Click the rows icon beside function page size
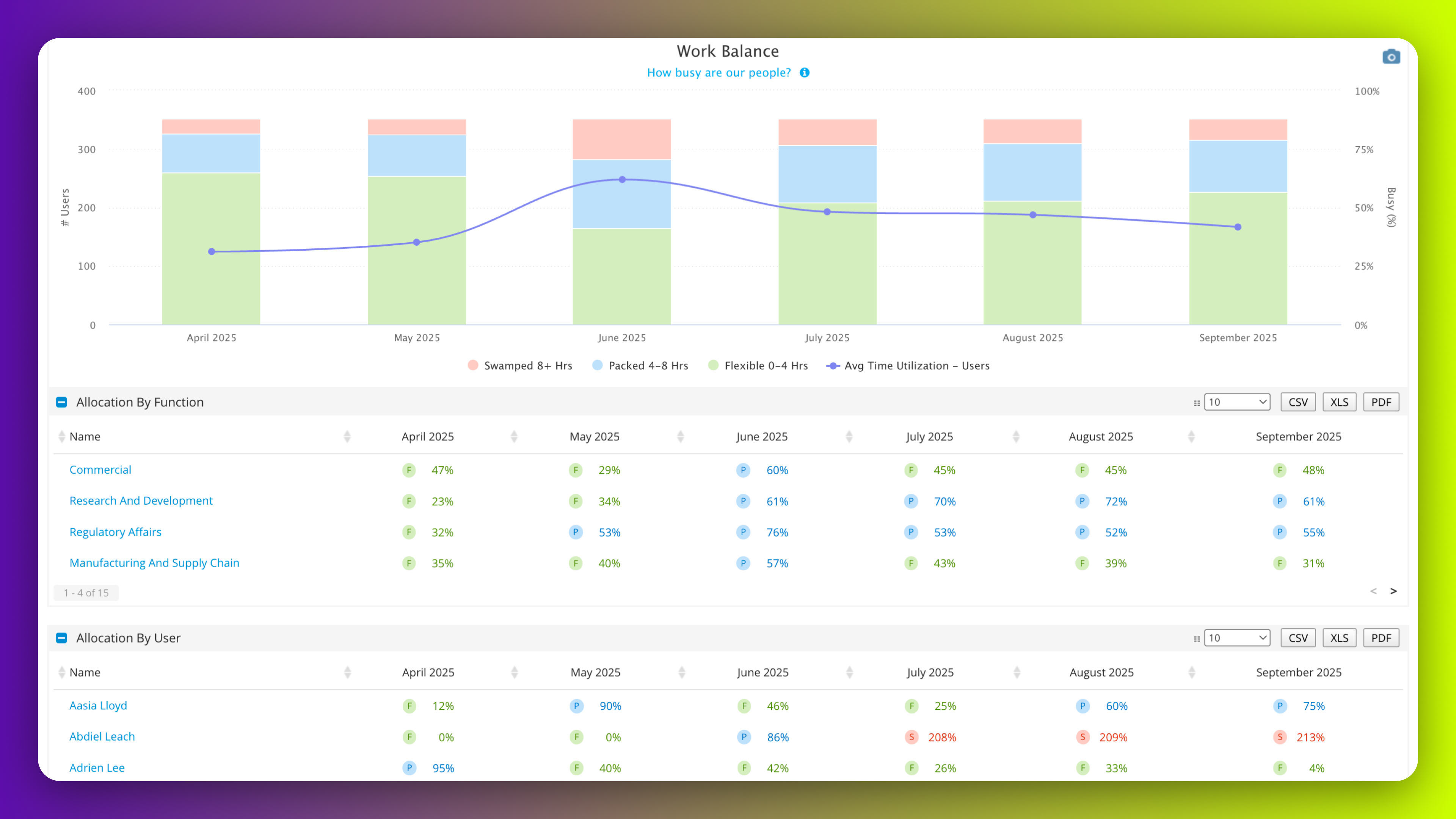Image resolution: width=1456 pixels, height=819 pixels. coord(1197,402)
